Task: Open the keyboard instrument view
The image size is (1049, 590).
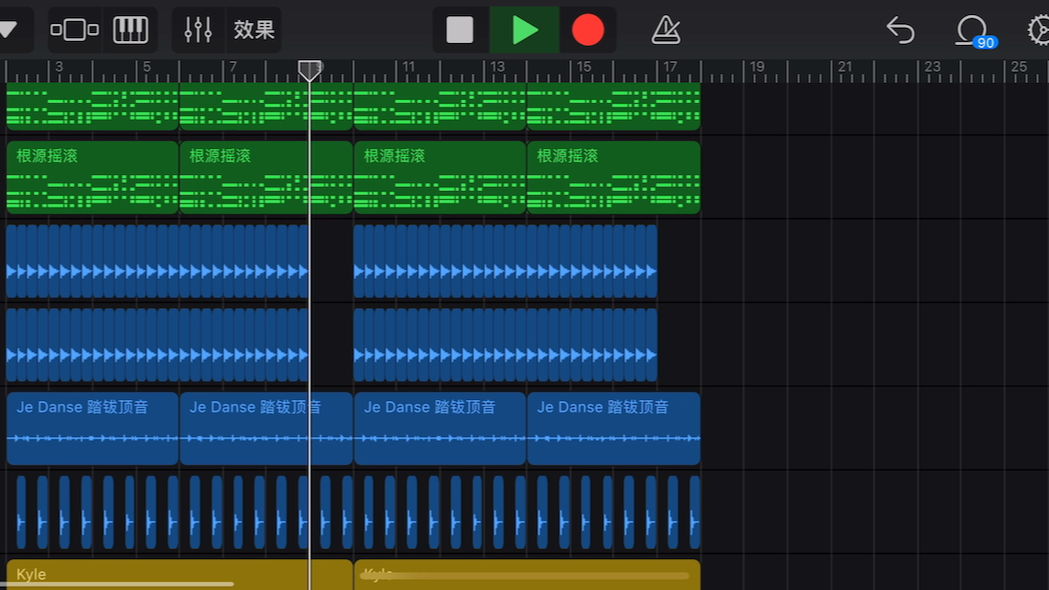Action: click(130, 30)
